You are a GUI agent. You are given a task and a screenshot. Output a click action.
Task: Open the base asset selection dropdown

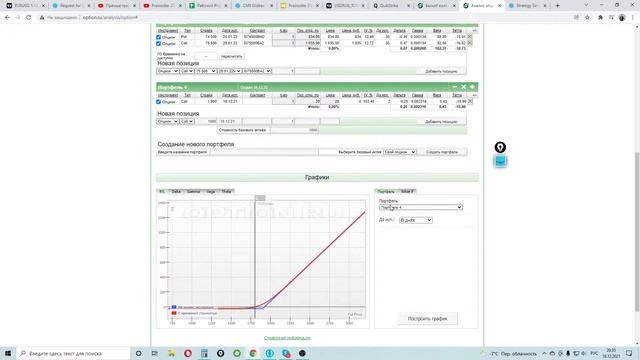click(x=400, y=152)
